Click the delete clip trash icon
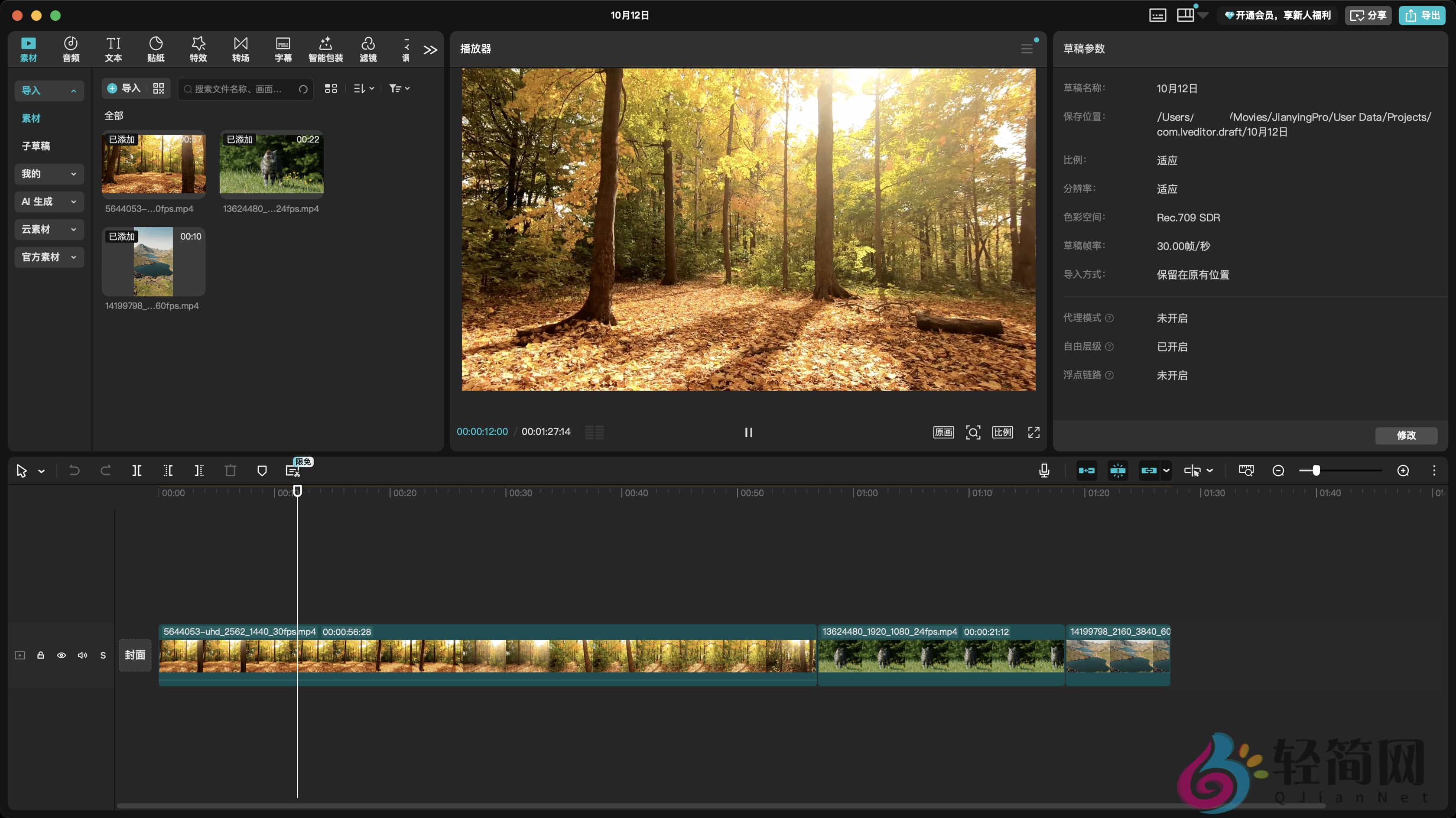The width and height of the screenshot is (1456, 818). (230, 471)
